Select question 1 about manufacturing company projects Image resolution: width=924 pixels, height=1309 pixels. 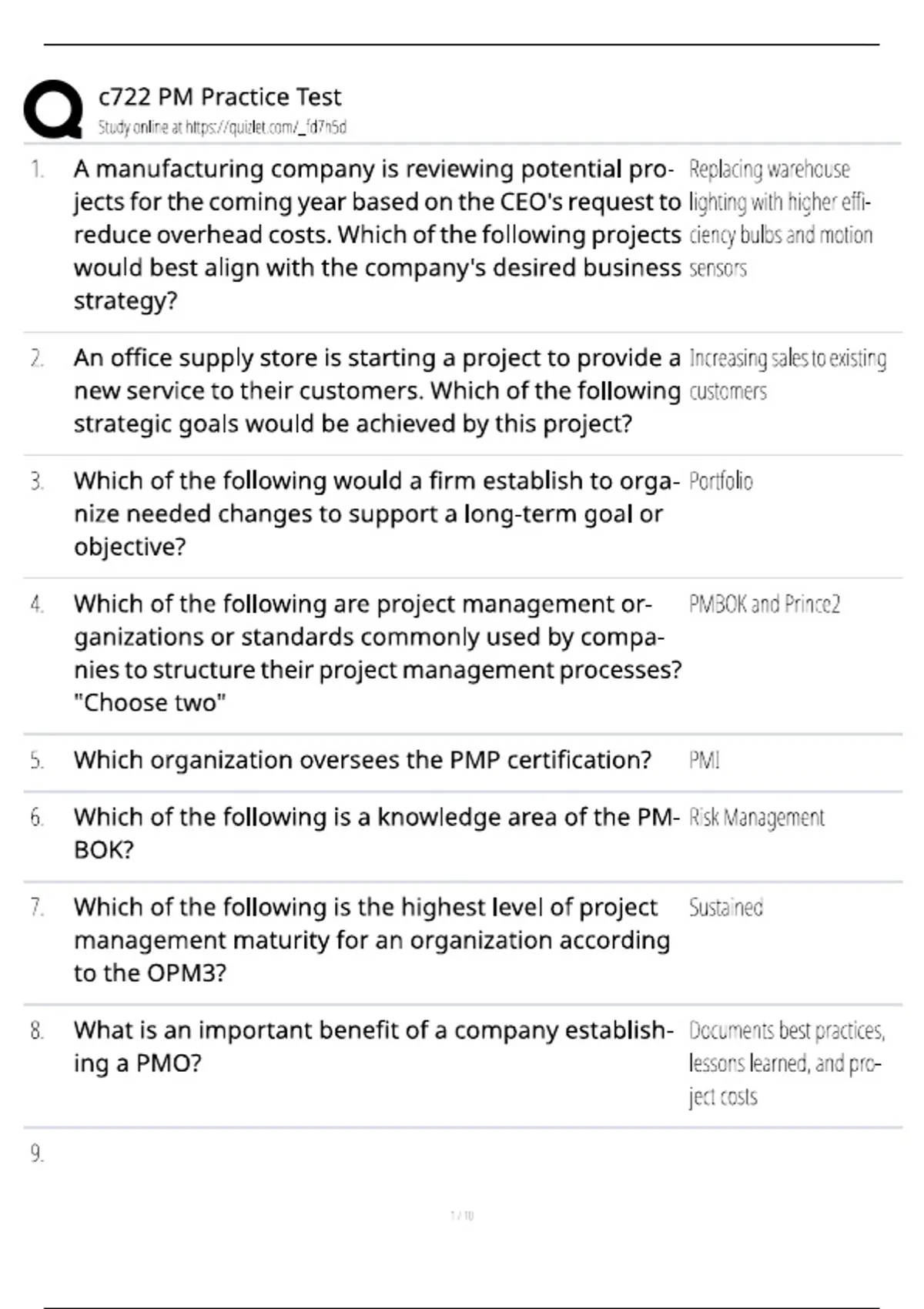coord(377,235)
